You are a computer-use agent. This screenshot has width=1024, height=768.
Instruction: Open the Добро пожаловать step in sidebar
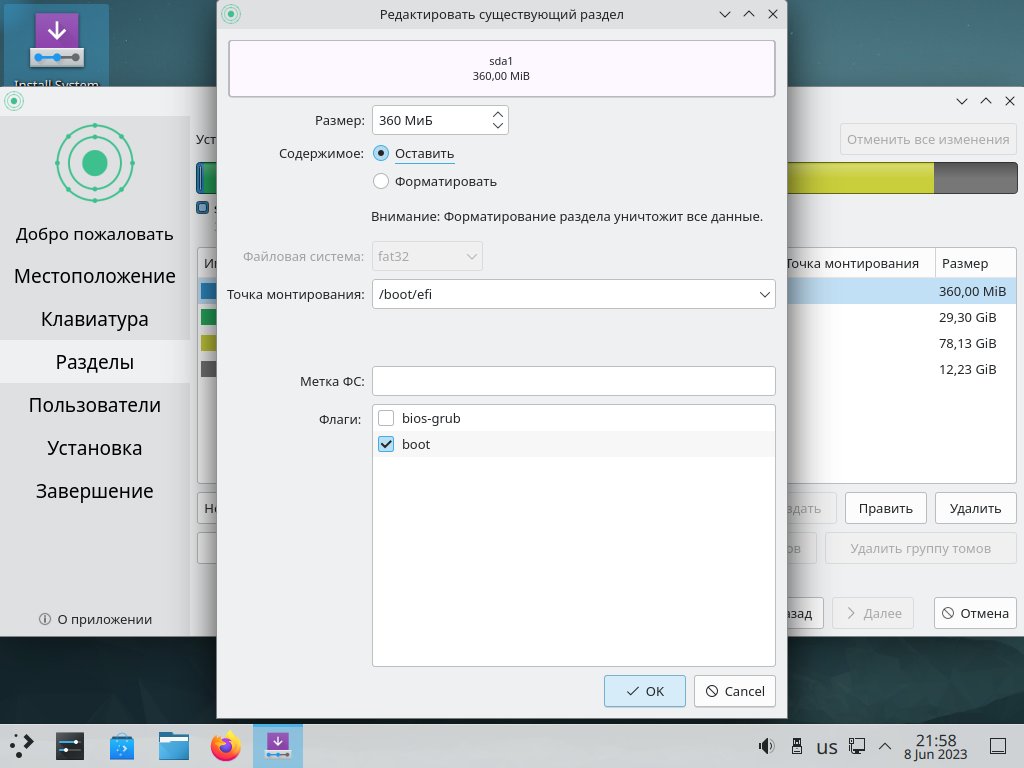[95, 234]
